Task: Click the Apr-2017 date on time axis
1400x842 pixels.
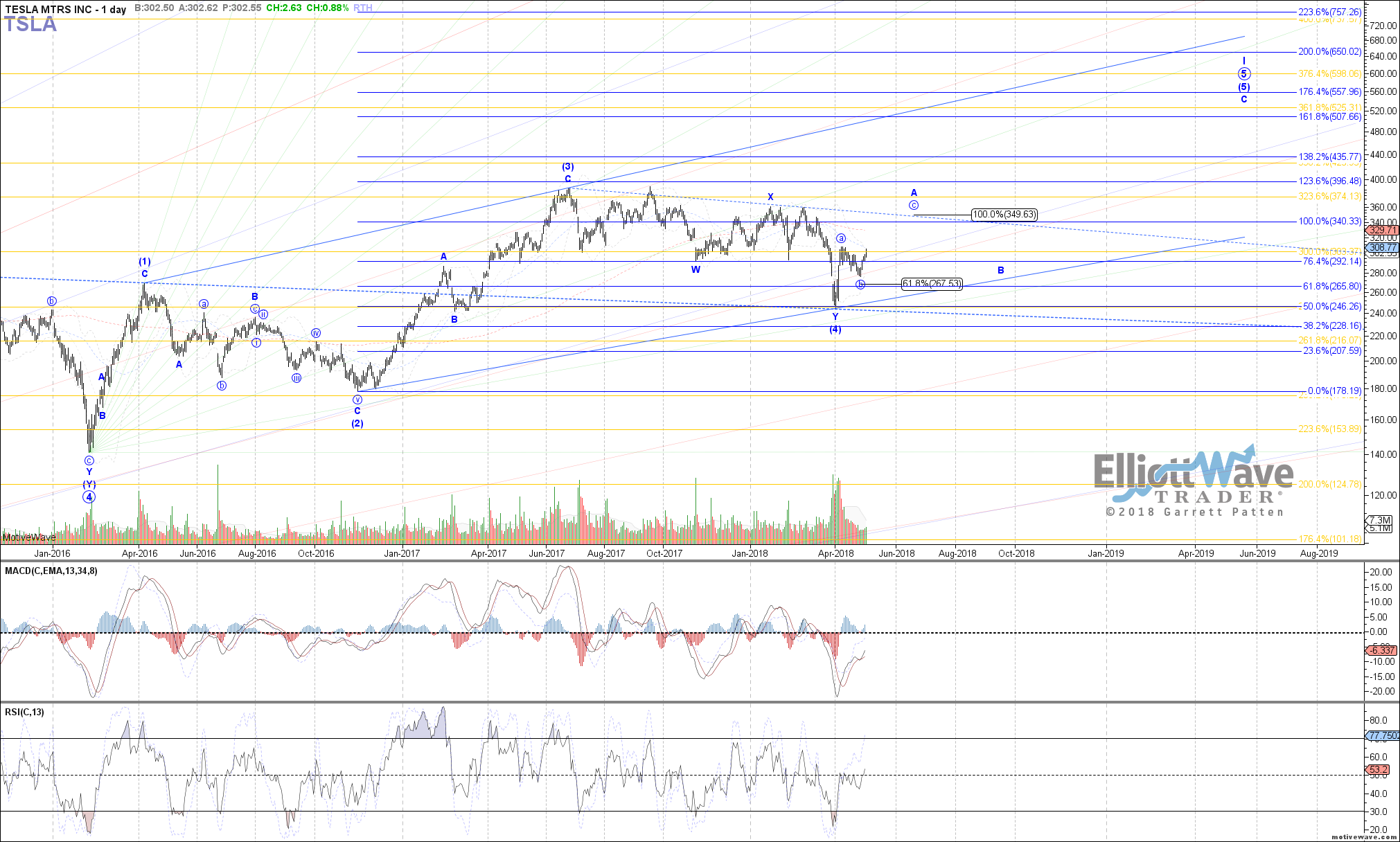Action: 488,553
